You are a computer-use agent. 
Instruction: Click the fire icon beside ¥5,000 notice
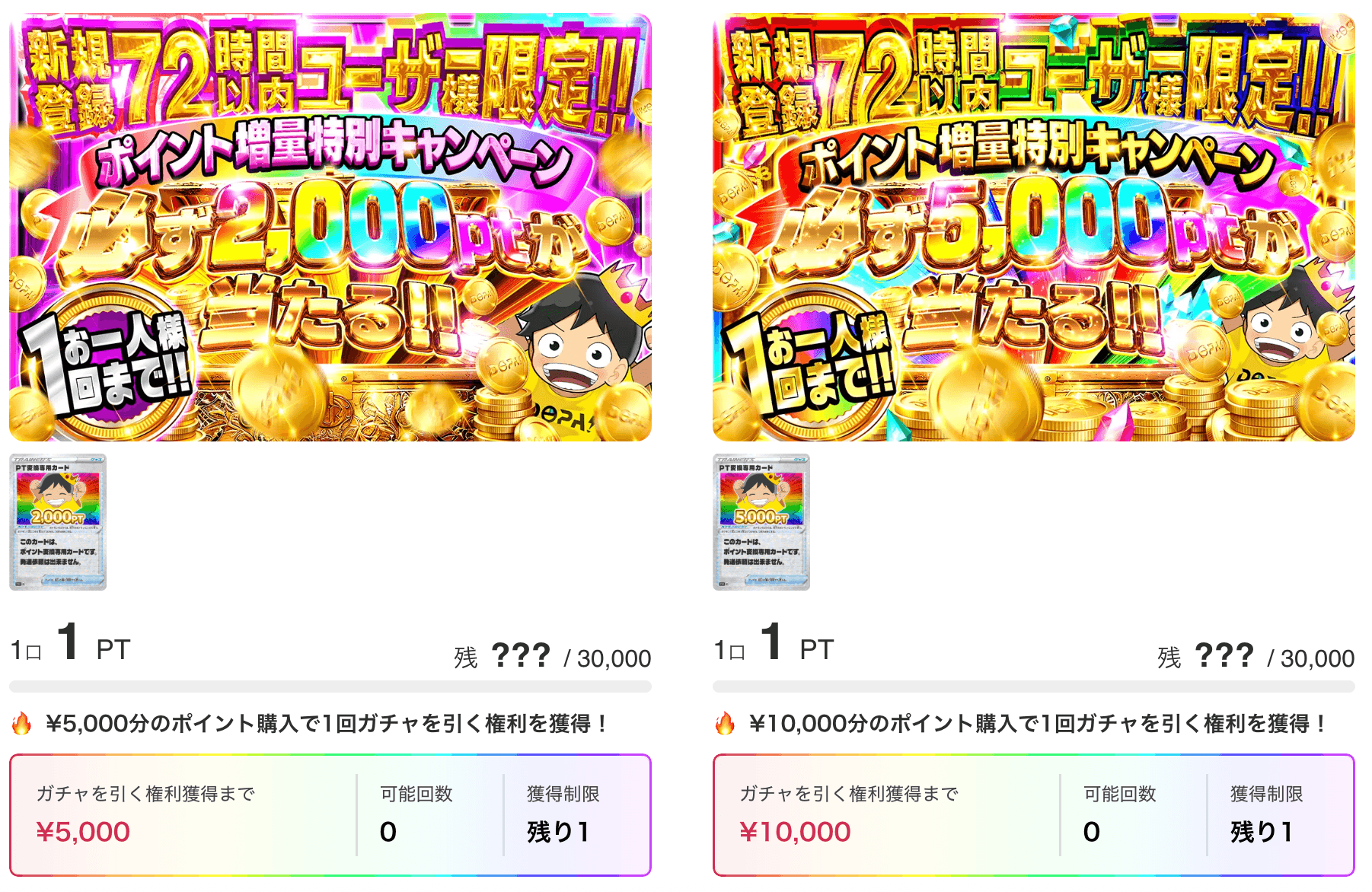22,723
